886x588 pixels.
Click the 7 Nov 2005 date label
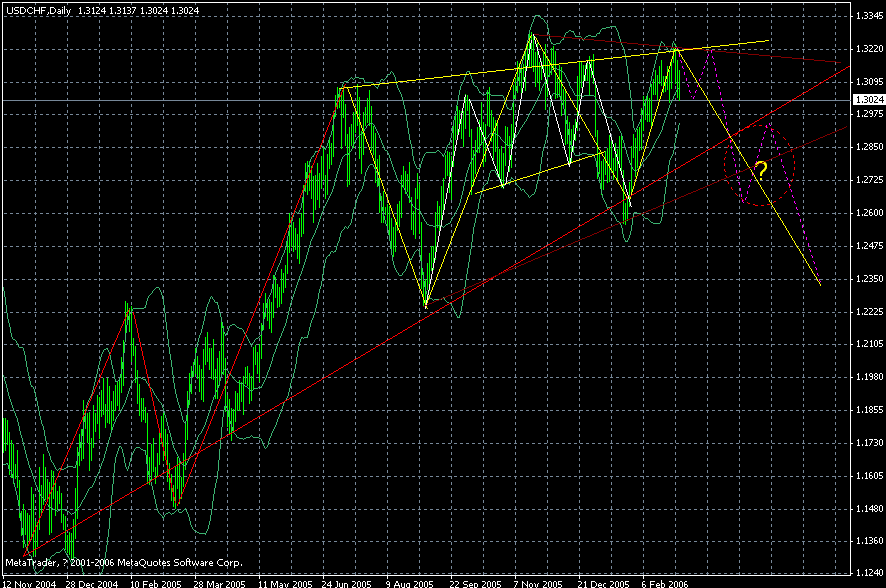click(538, 583)
